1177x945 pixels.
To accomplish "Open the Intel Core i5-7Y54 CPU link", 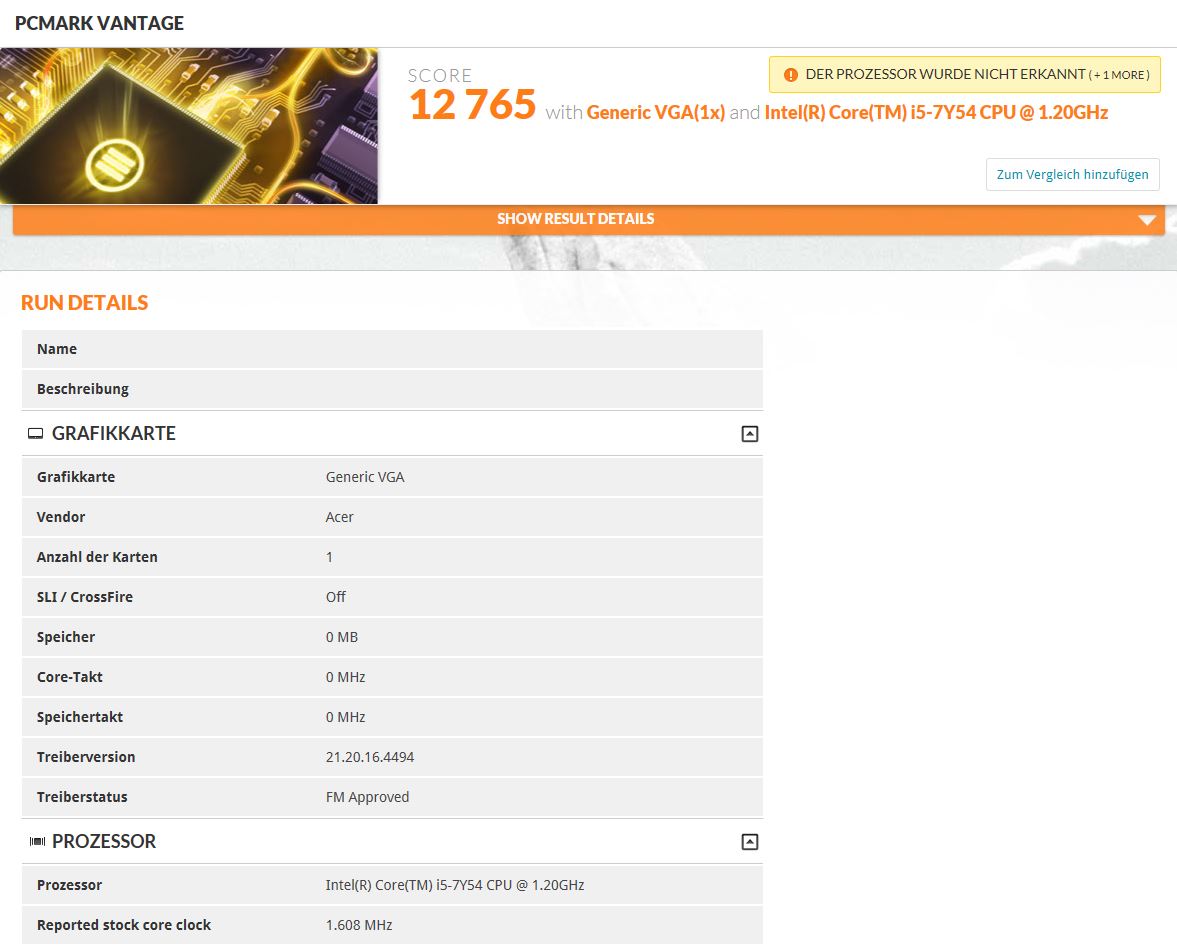I will [936, 113].
